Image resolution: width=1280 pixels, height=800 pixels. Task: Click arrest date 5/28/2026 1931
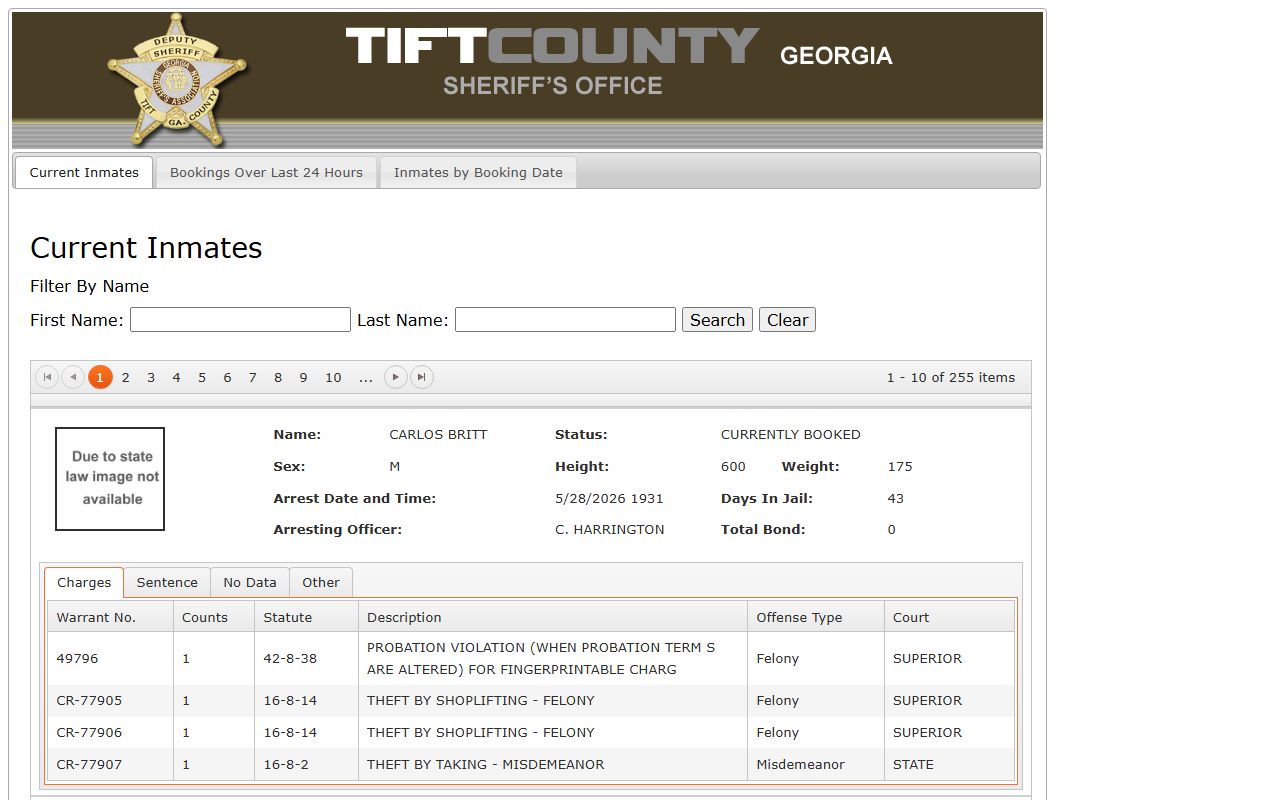(x=609, y=498)
